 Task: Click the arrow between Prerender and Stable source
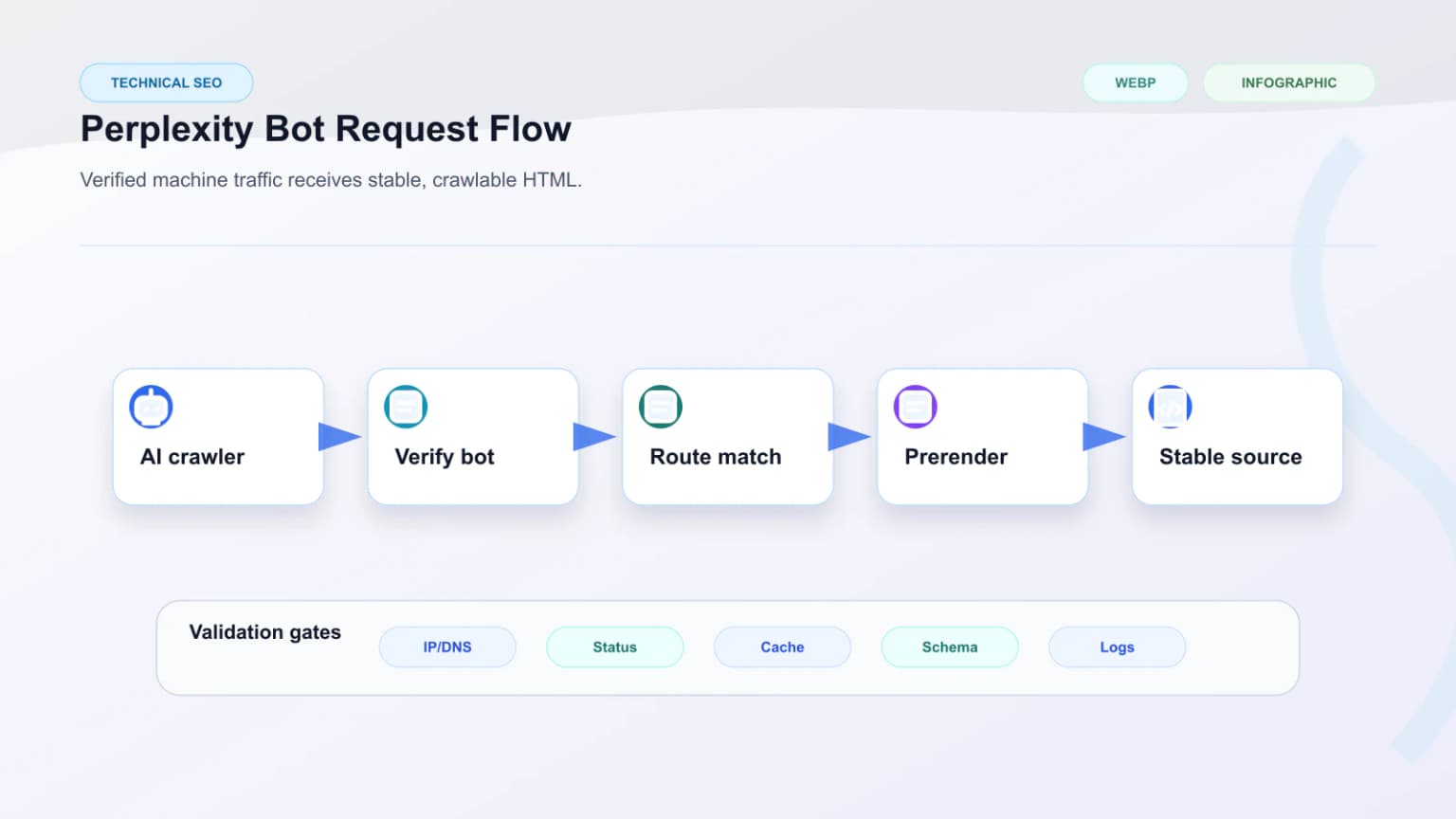pyautogui.click(x=1104, y=437)
